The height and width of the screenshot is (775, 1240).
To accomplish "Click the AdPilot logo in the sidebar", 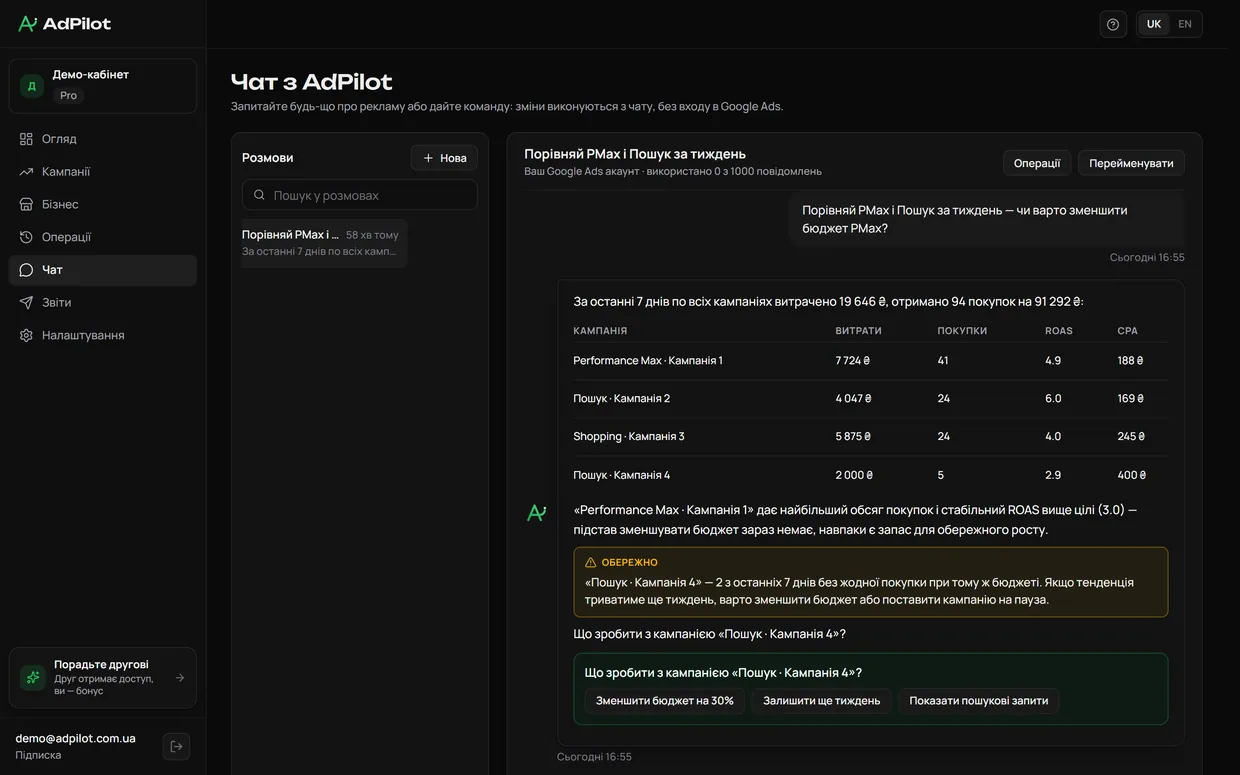I will pyautogui.click(x=65, y=24).
